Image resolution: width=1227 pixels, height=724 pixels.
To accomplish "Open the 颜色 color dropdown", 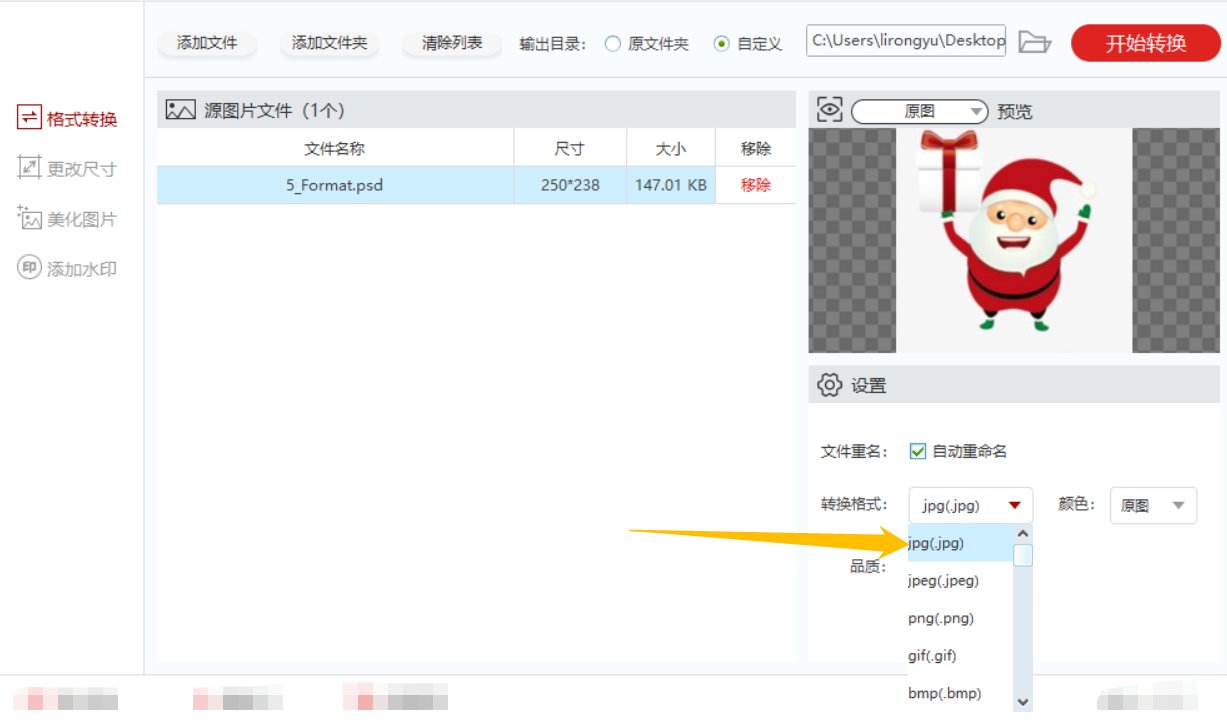I will tap(1153, 505).
